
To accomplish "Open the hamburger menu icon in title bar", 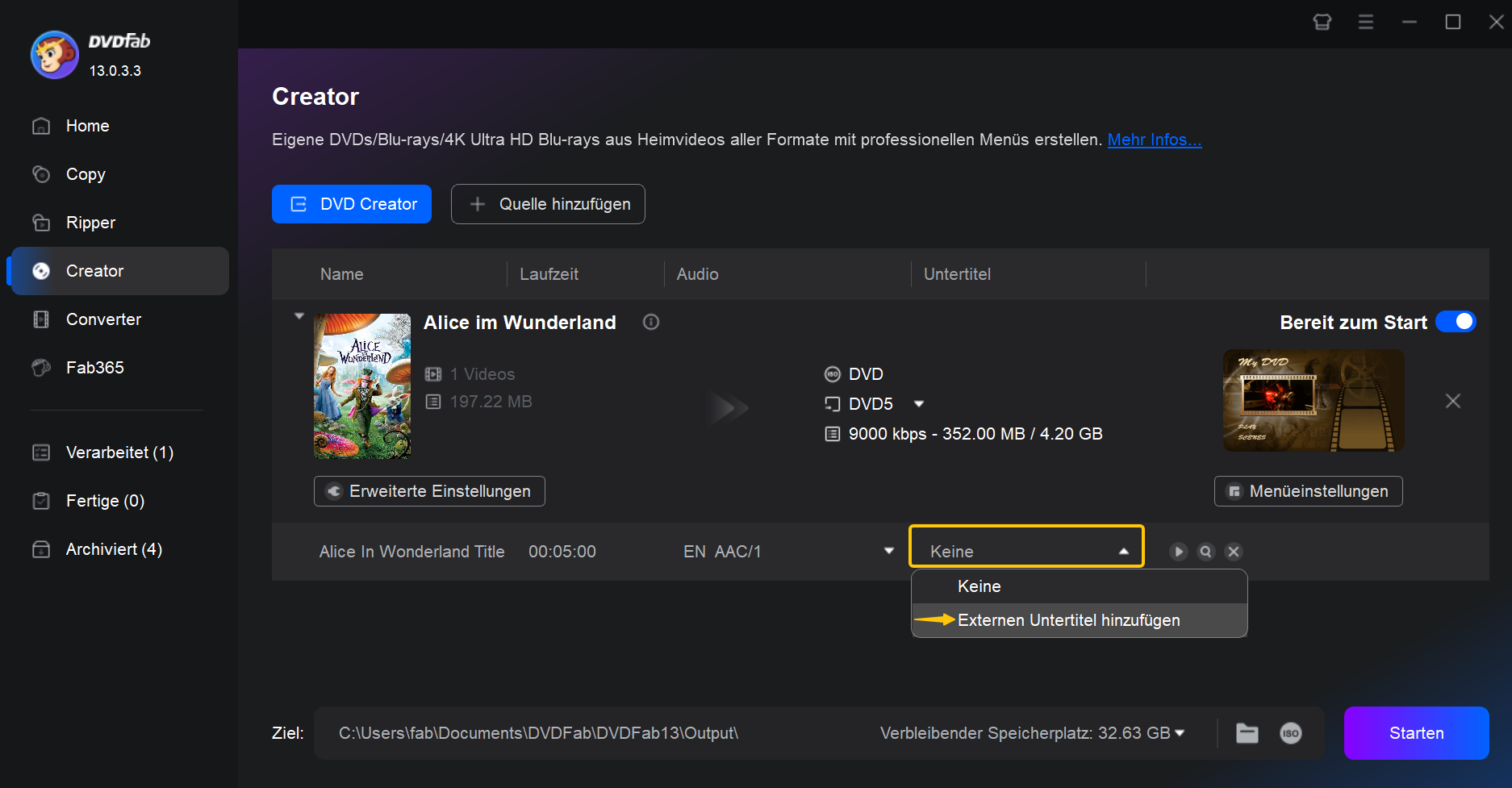I will (x=1366, y=22).
